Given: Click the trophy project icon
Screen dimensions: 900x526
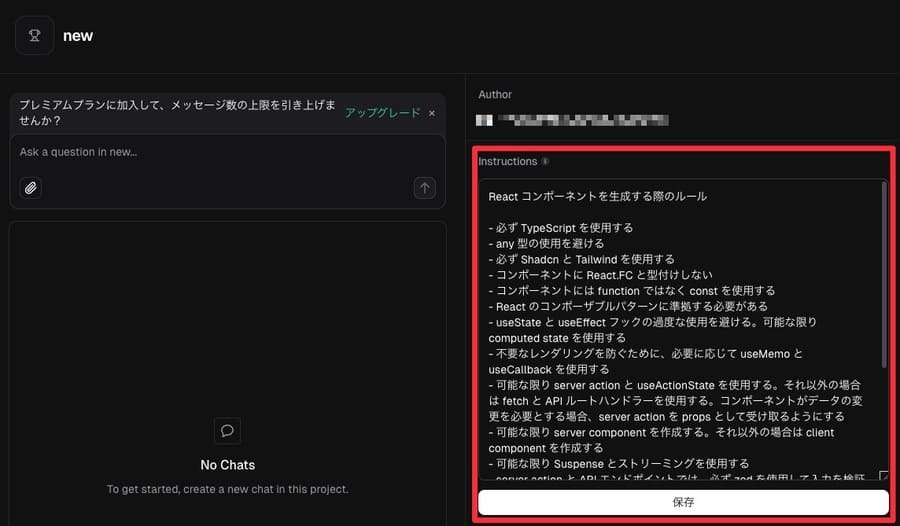Looking at the screenshot, I should pyautogui.click(x=34, y=36).
